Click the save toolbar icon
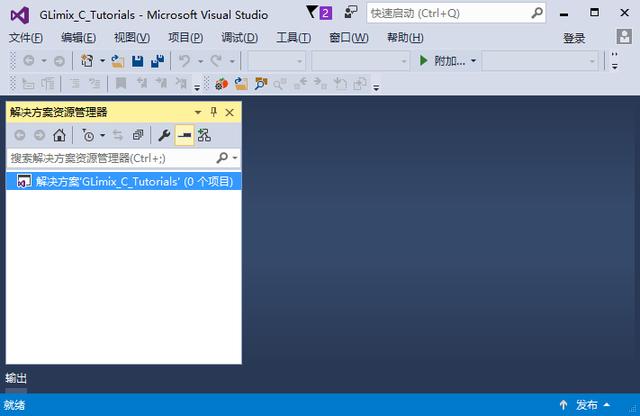 [x=138, y=61]
